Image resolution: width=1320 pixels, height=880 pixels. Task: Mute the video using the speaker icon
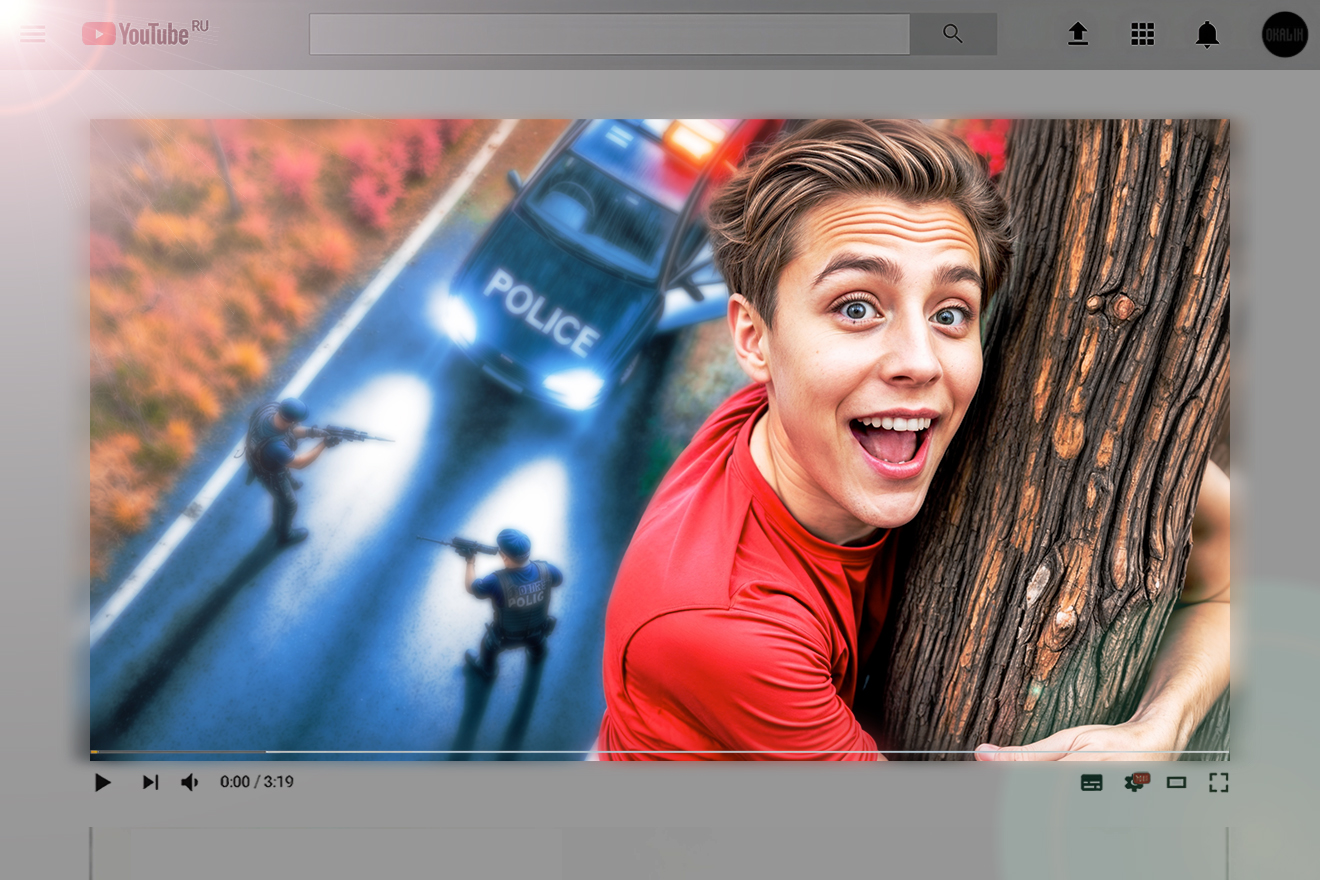pos(189,782)
